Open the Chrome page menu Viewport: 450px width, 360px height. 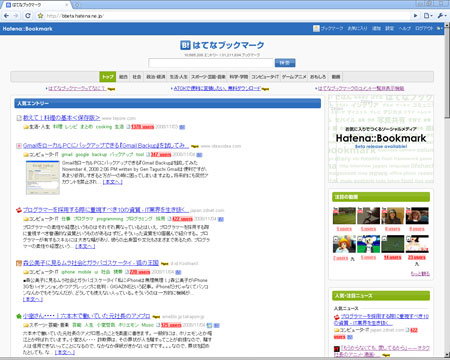pos(428,16)
